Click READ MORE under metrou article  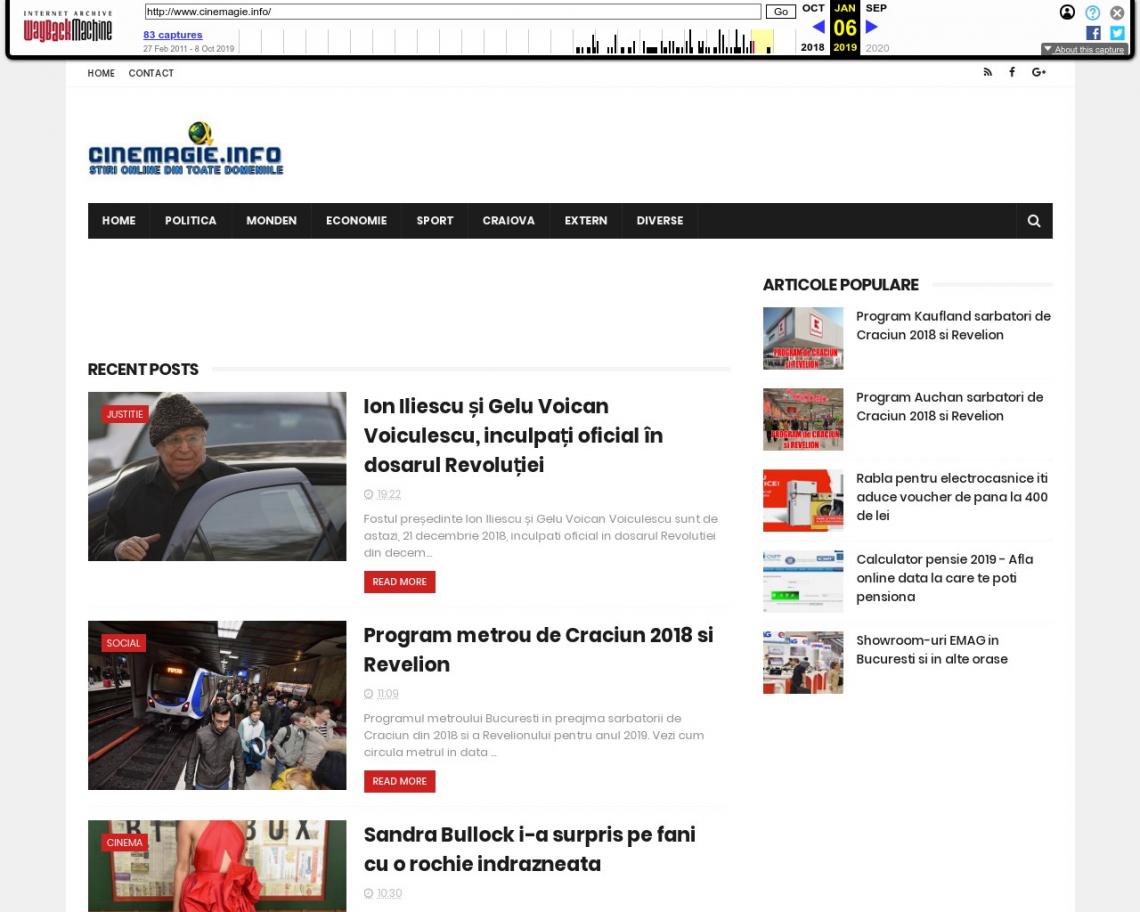click(x=400, y=781)
